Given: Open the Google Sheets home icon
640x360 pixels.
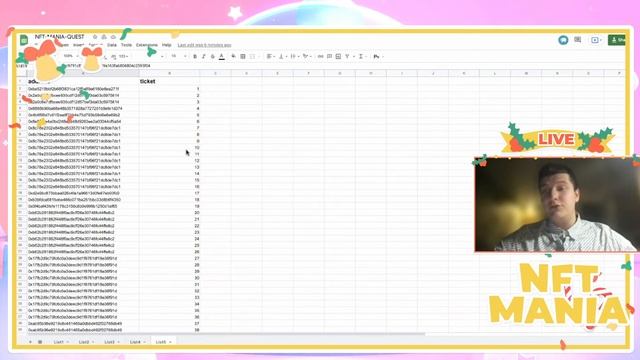Looking at the screenshot, I should [x=24, y=40].
